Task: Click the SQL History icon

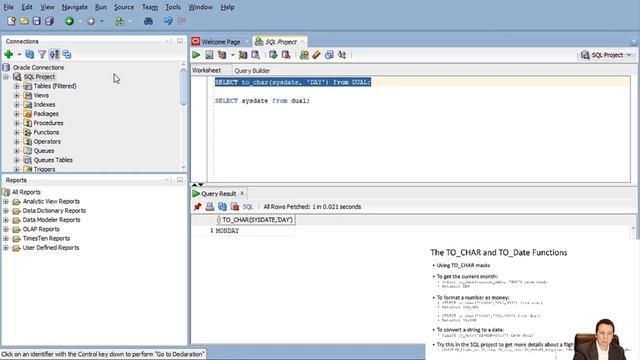Action: (329, 55)
